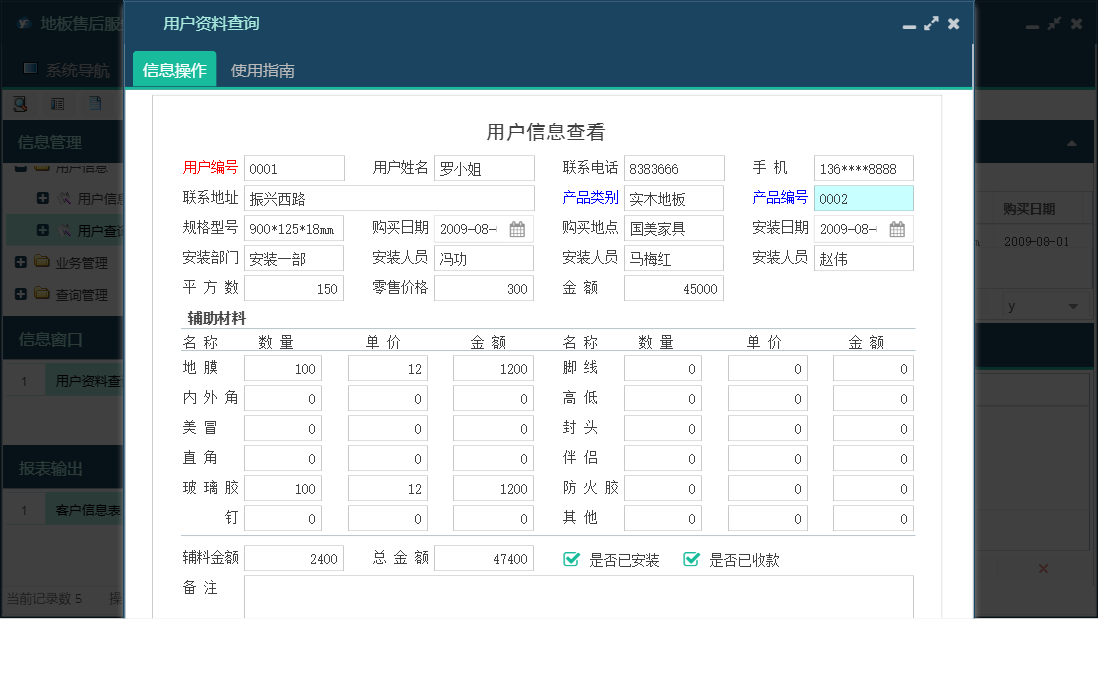Open the 购买日期 calendar picker
The width and height of the screenshot is (1098, 685).
tap(519, 228)
